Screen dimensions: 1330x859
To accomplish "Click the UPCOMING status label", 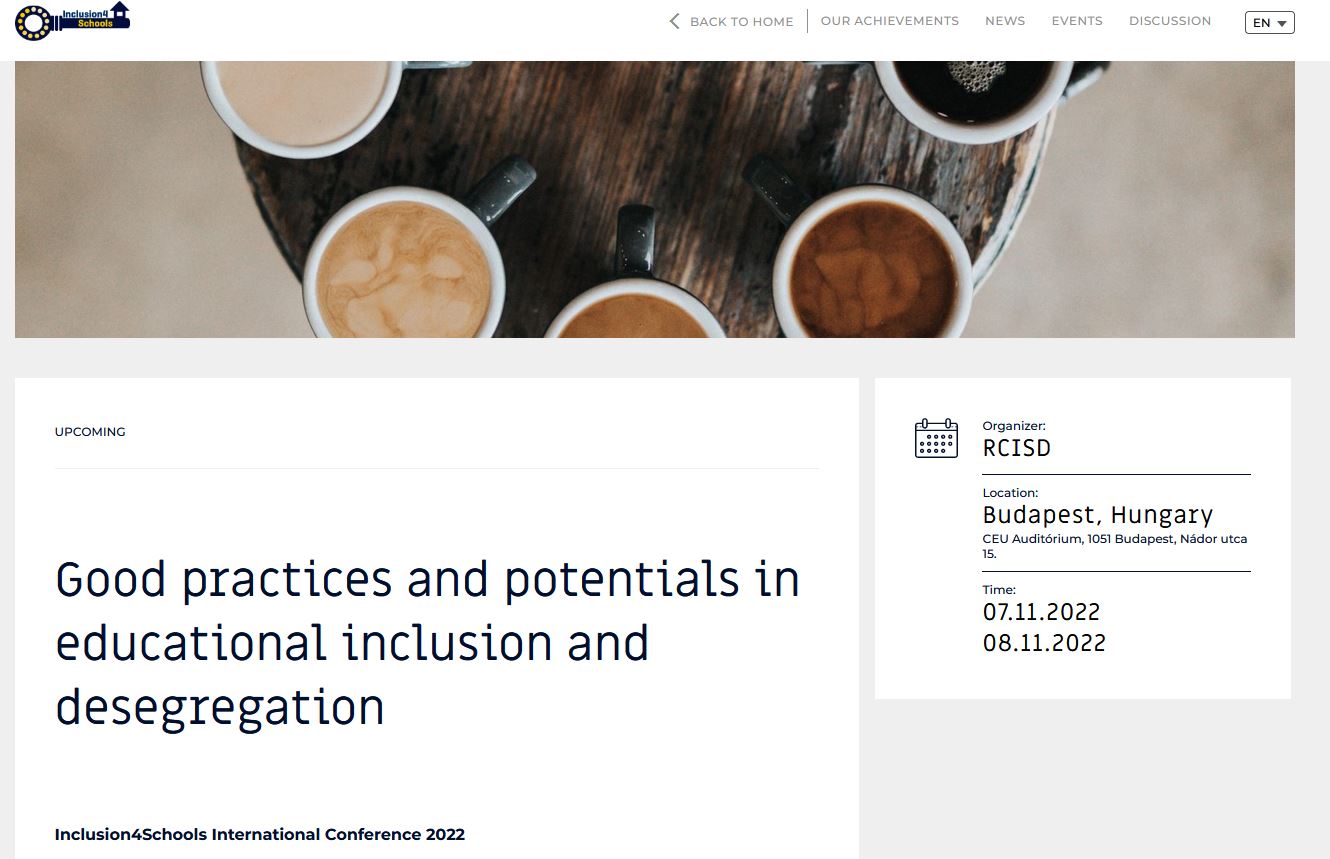I will [x=90, y=432].
